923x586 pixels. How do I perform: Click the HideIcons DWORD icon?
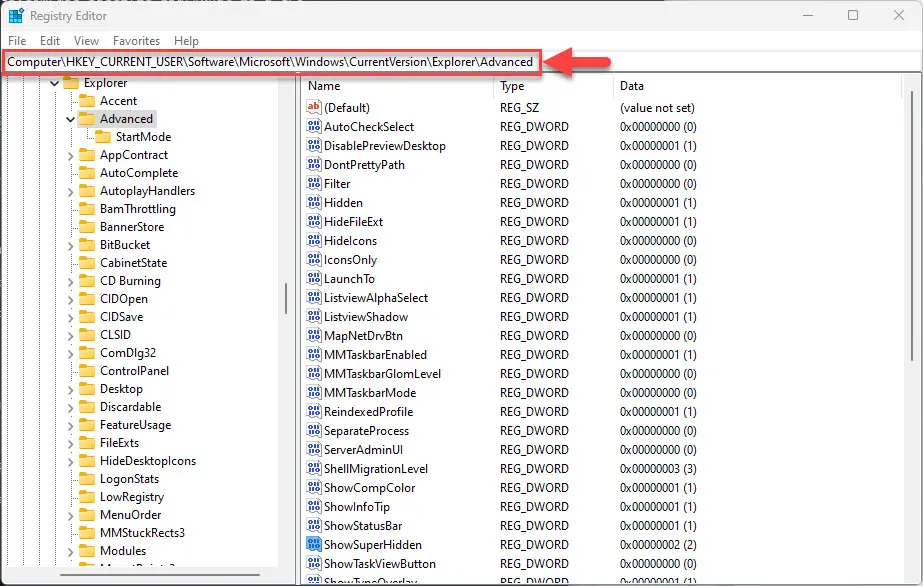coord(314,241)
